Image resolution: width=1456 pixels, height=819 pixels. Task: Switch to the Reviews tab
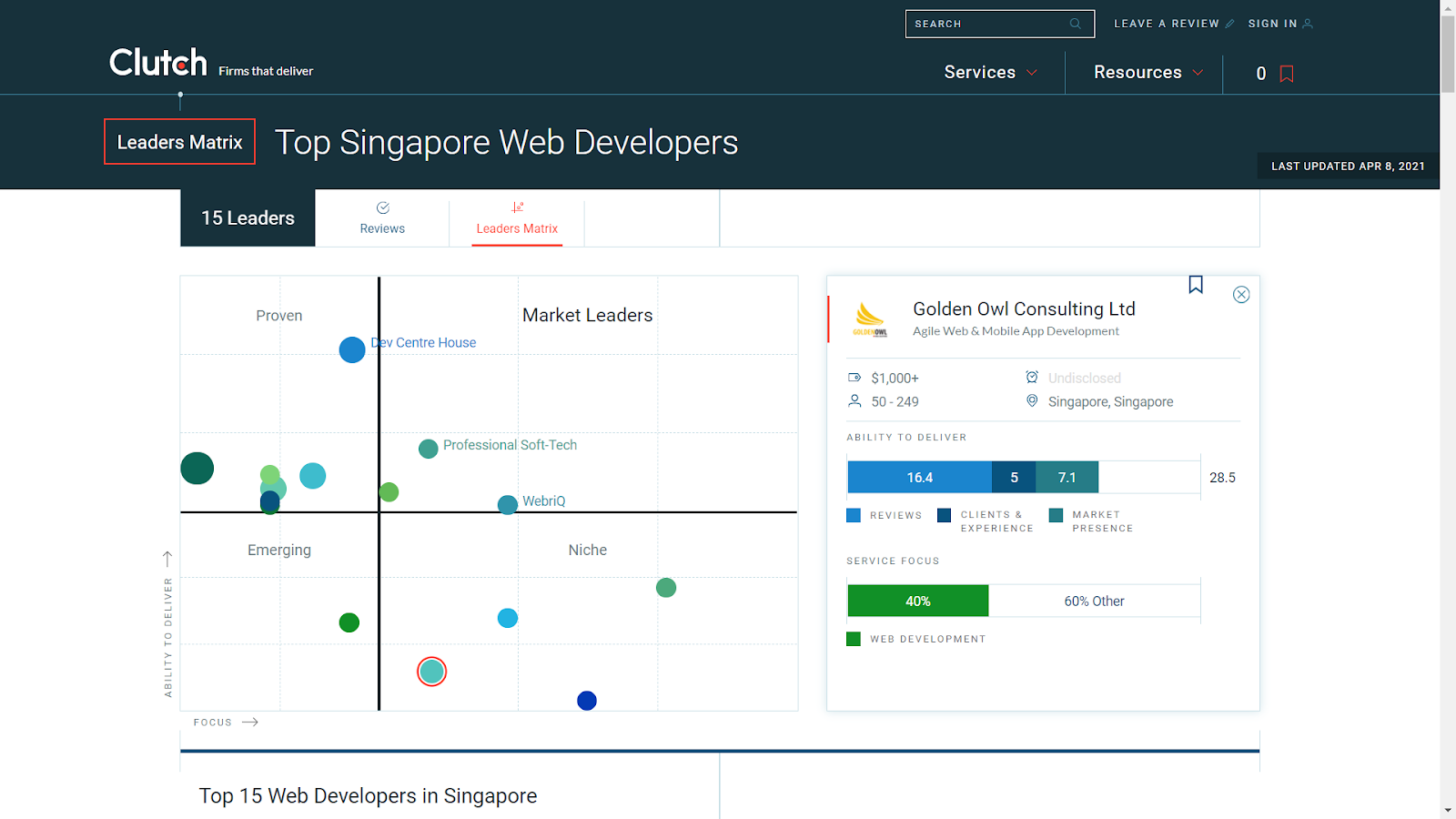[x=382, y=218]
